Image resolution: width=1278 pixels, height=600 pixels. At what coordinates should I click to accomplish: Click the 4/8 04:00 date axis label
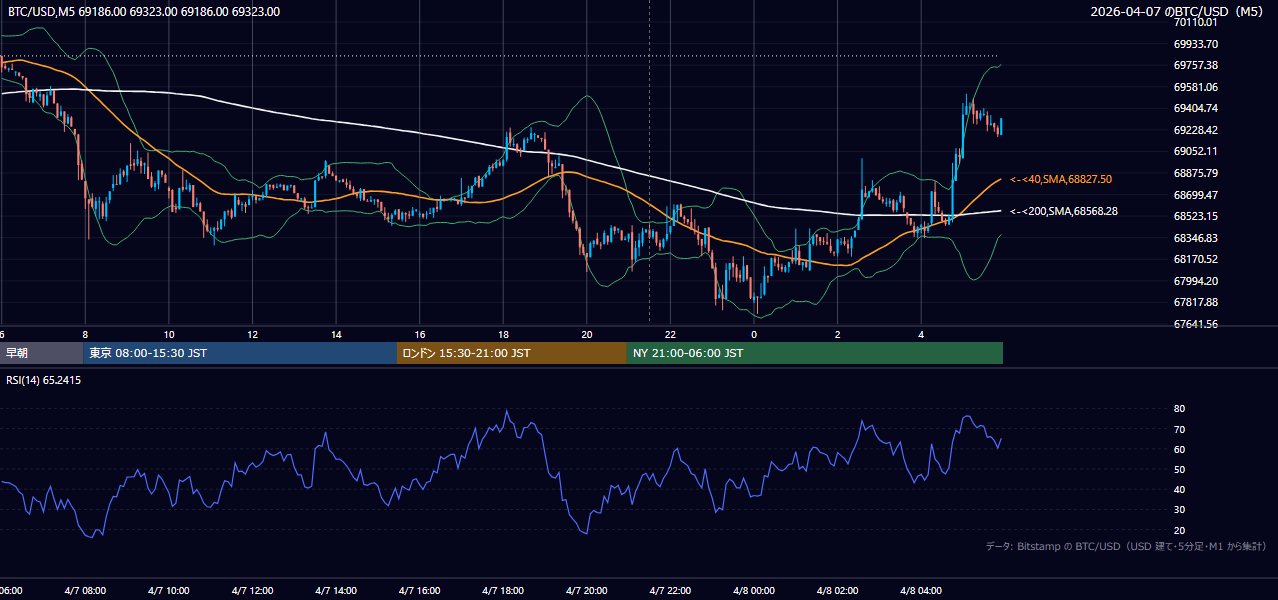(x=921, y=591)
